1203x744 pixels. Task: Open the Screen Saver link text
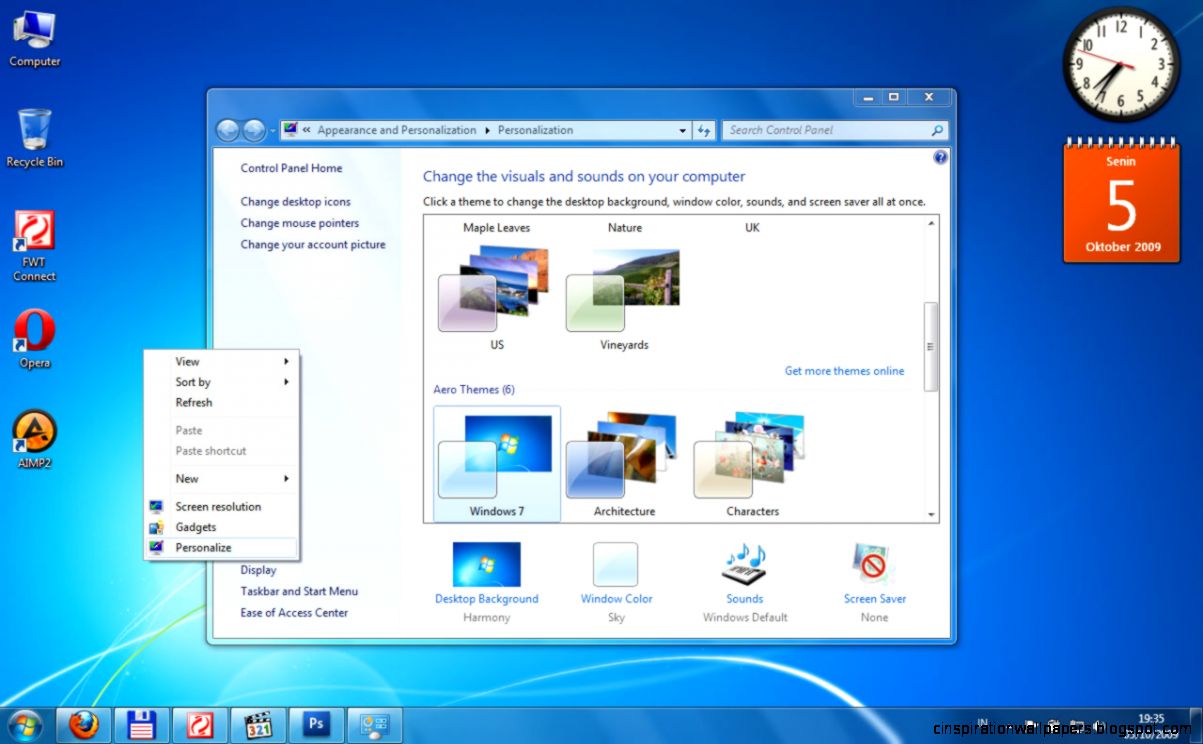(x=874, y=599)
